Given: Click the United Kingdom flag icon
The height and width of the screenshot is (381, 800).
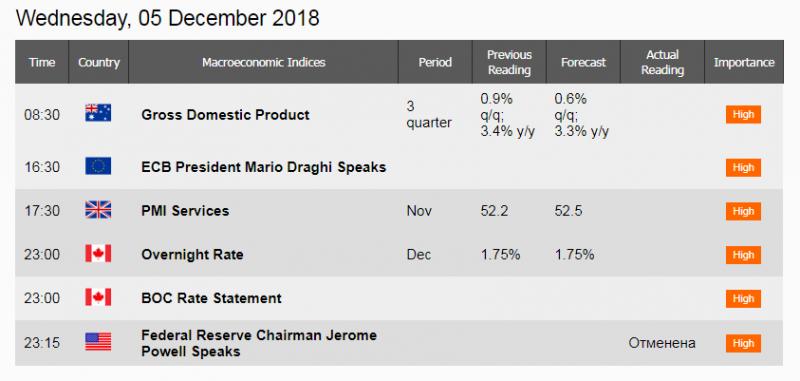Looking at the screenshot, I should tap(98, 210).
